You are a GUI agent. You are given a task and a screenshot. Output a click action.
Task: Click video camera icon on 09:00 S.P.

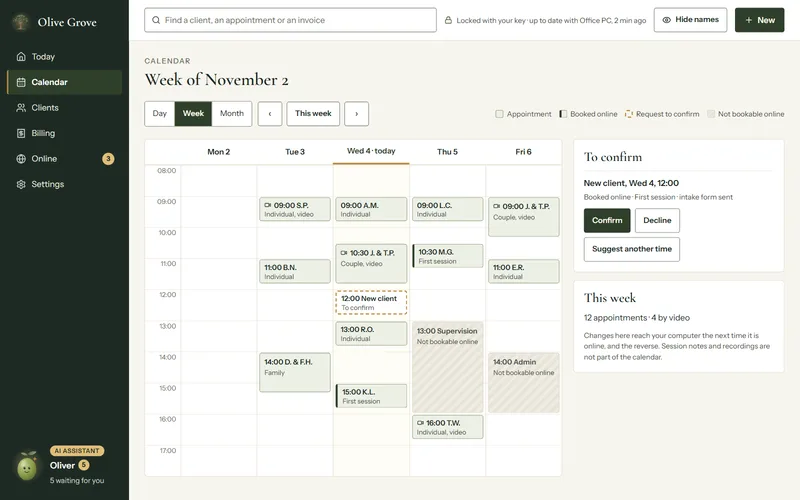[x=267, y=205]
